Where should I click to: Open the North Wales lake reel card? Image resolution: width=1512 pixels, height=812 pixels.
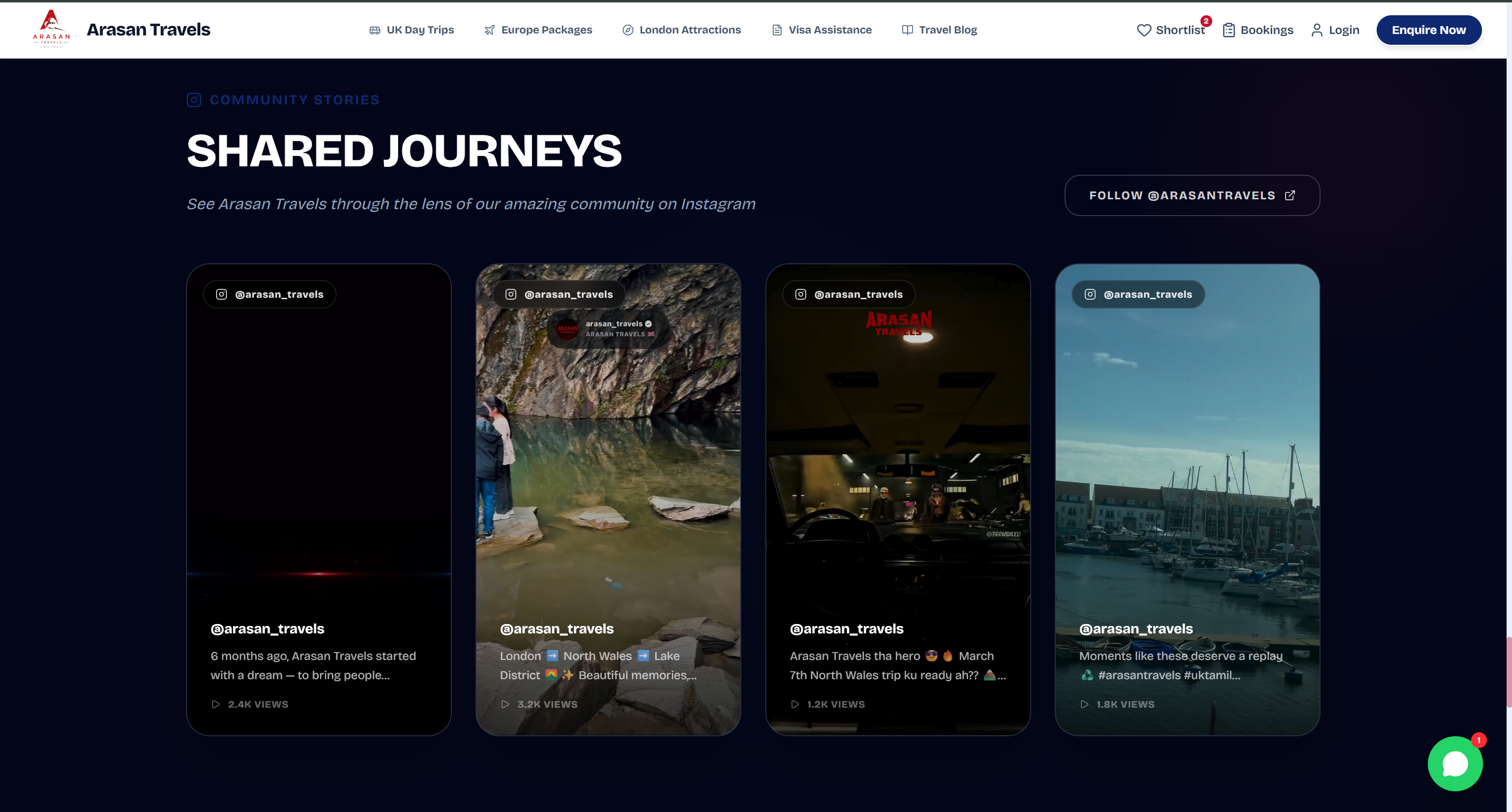tap(608, 500)
